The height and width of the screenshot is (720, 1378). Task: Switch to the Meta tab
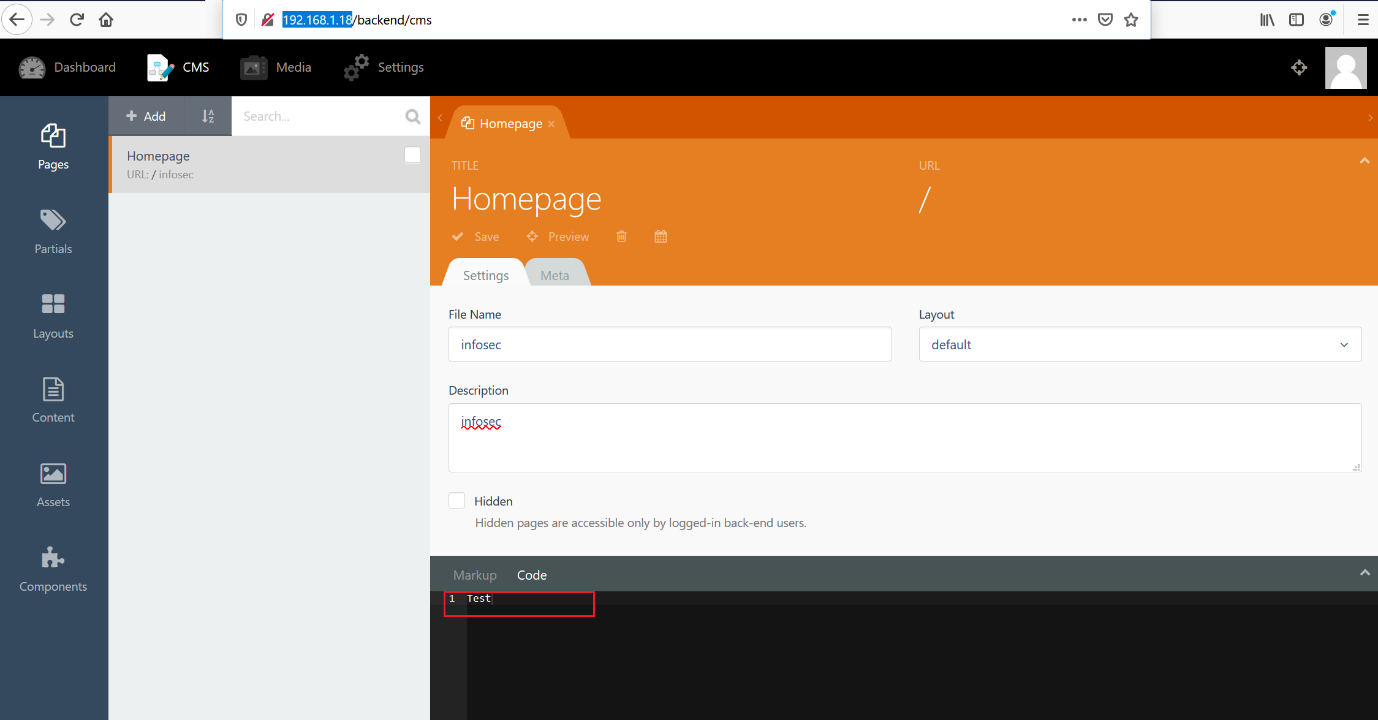[x=555, y=275]
